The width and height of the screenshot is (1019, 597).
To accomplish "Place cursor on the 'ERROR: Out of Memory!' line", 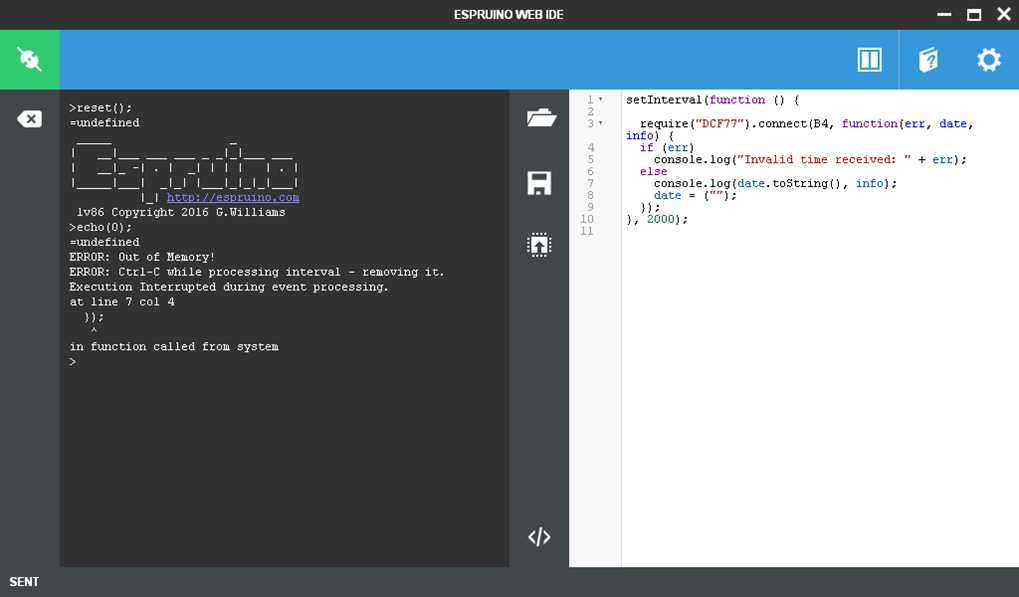I will 142,257.
